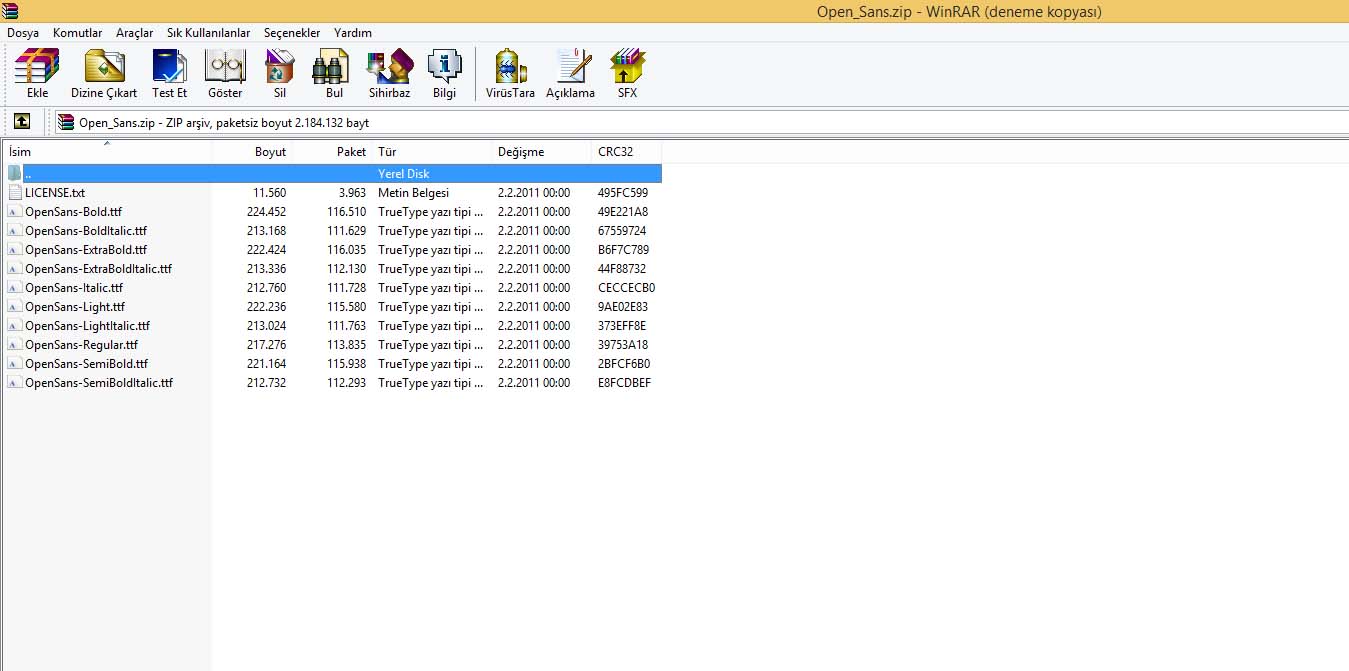Select LICENSE.txt in the file list
The height and width of the screenshot is (671, 1349).
coord(55,193)
